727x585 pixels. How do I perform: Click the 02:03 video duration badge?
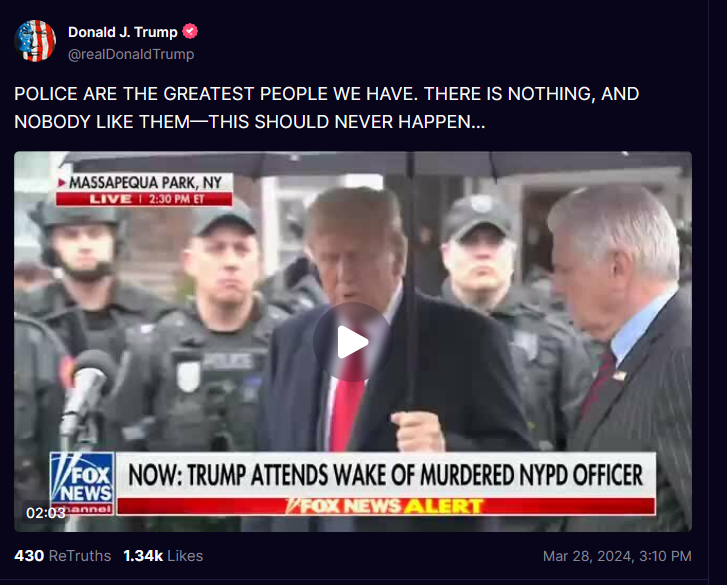[45, 513]
